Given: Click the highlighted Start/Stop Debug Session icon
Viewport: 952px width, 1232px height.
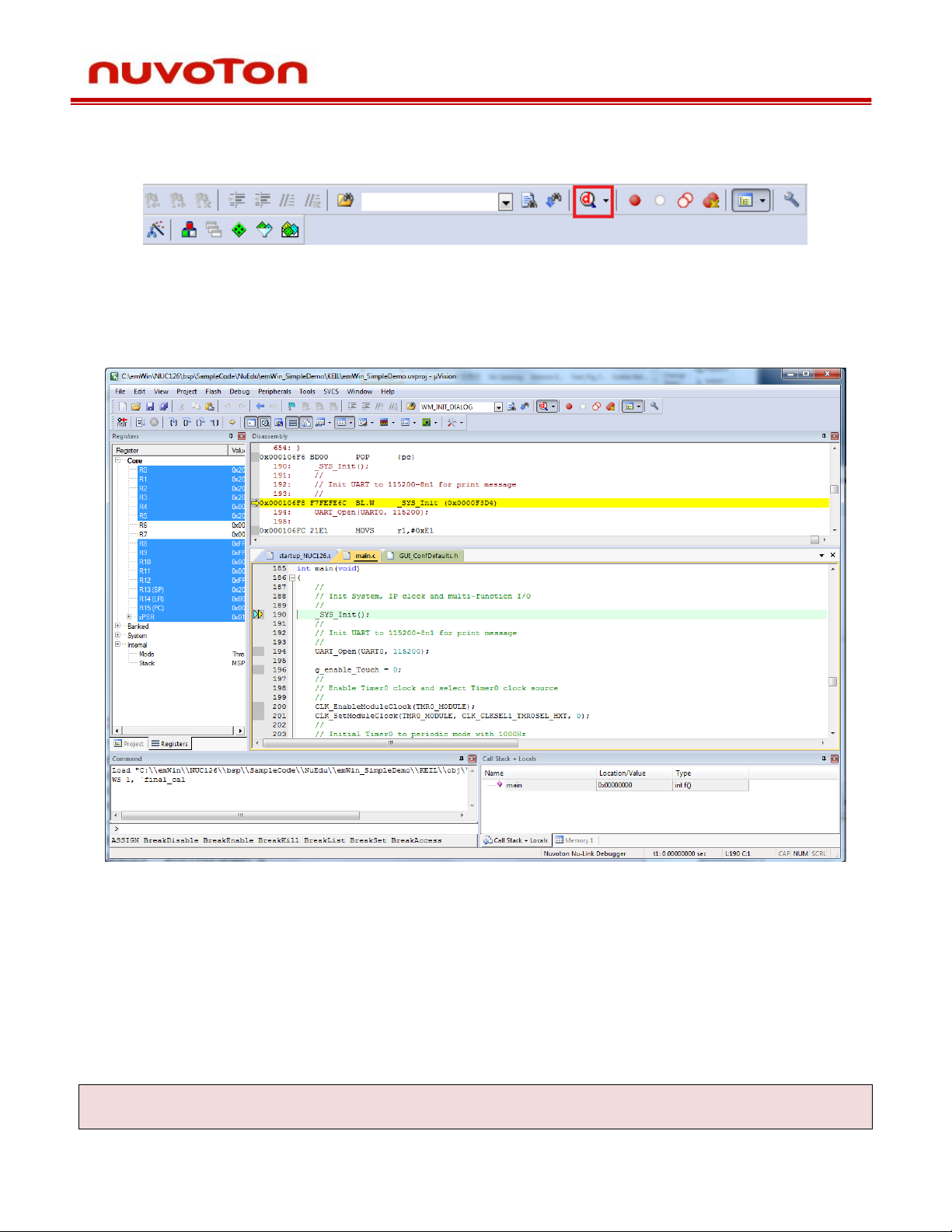Looking at the screenshot, I should (x=588, y=201).
